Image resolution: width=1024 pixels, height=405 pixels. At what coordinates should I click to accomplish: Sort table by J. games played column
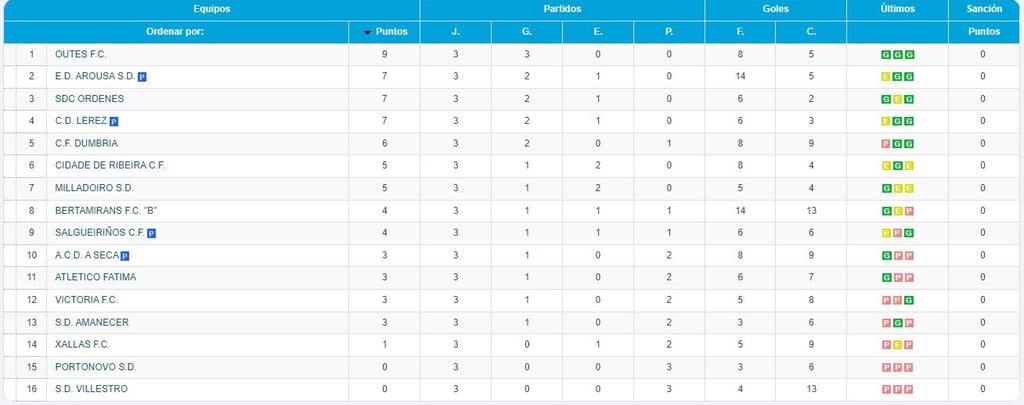456,32
